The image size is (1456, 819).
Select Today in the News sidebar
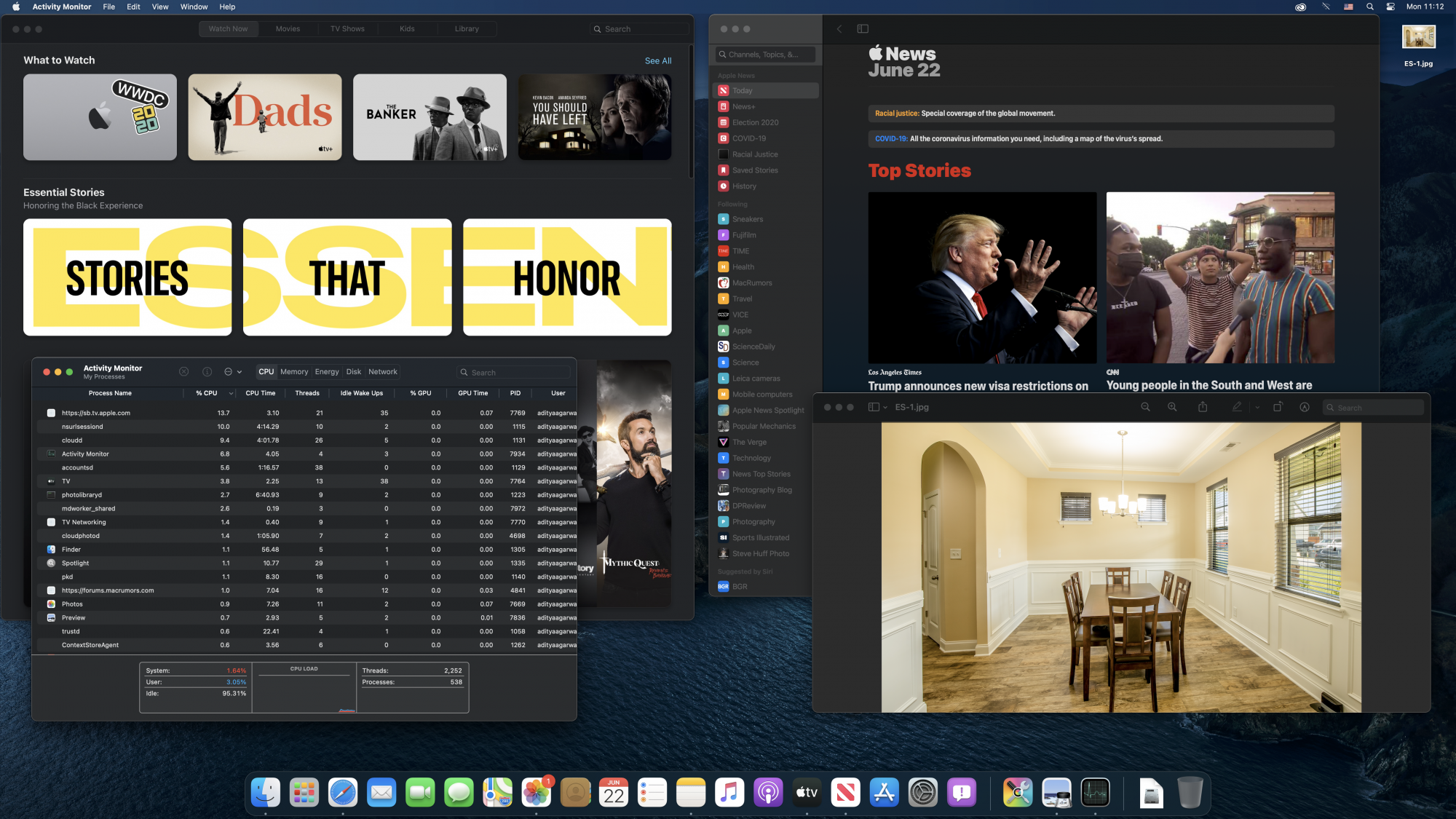(766, 91)
